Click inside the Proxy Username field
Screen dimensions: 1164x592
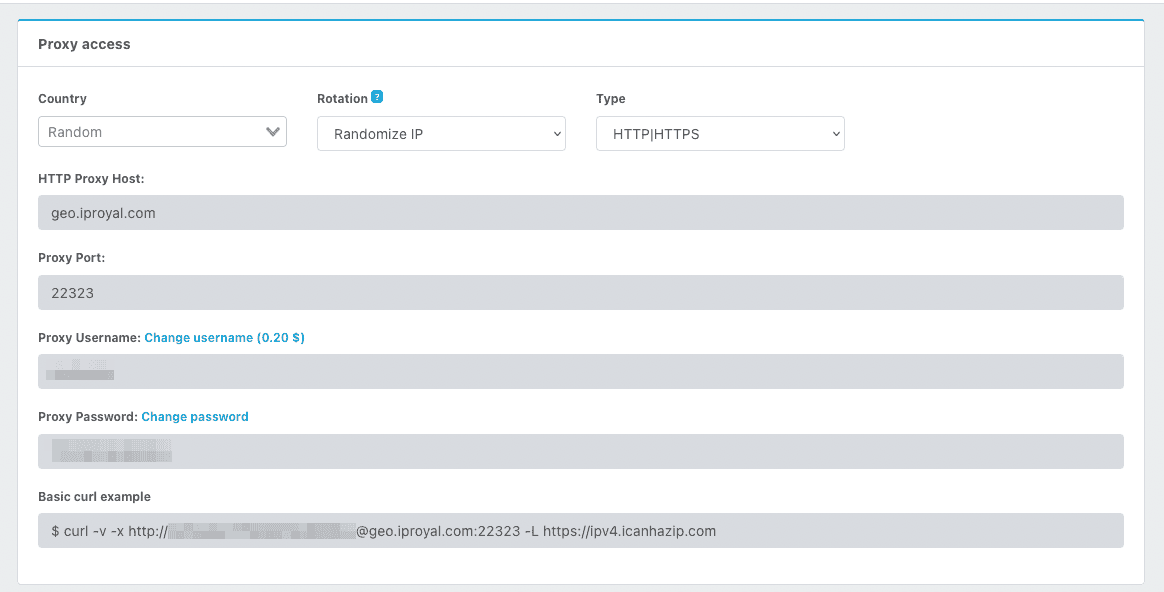pos(580,371)
